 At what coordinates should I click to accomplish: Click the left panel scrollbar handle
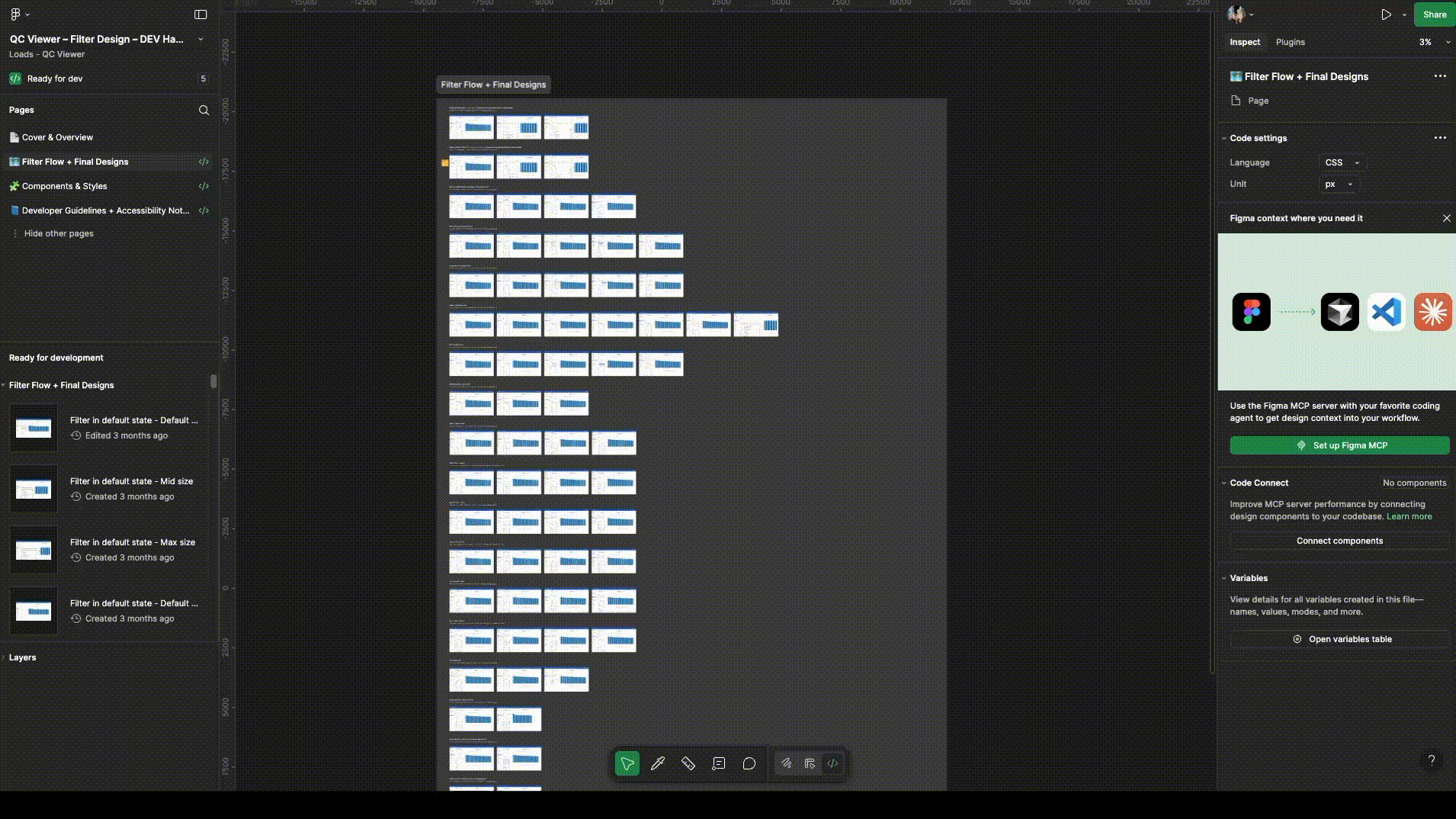click(x=213, y=381)
